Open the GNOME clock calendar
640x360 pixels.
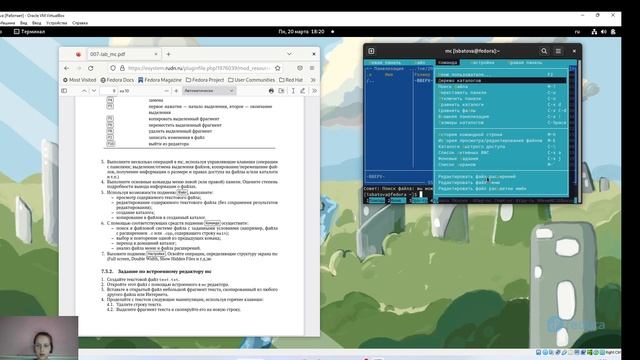[301, 31]
